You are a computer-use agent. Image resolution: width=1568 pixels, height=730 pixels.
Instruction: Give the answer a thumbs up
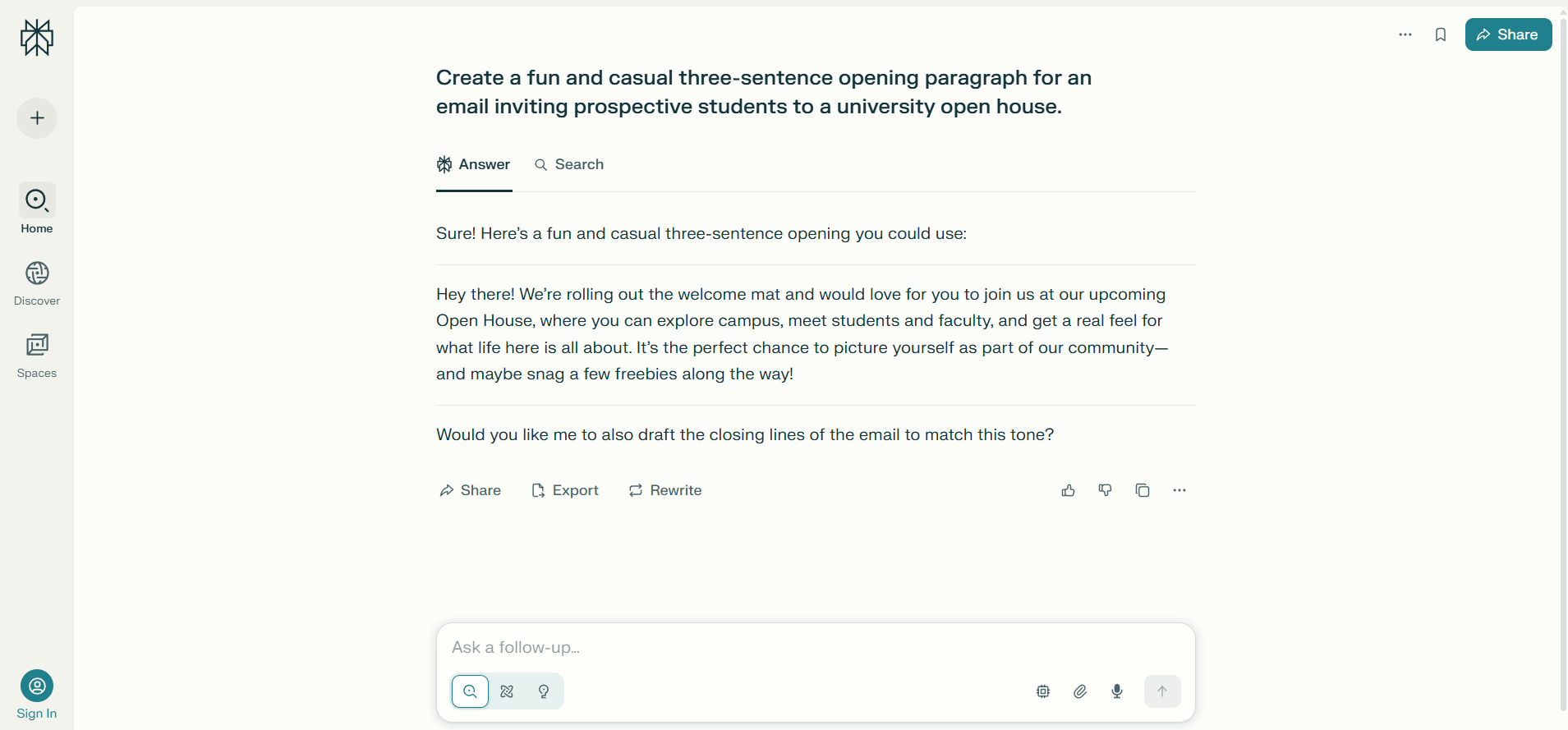pos(1067,490)
